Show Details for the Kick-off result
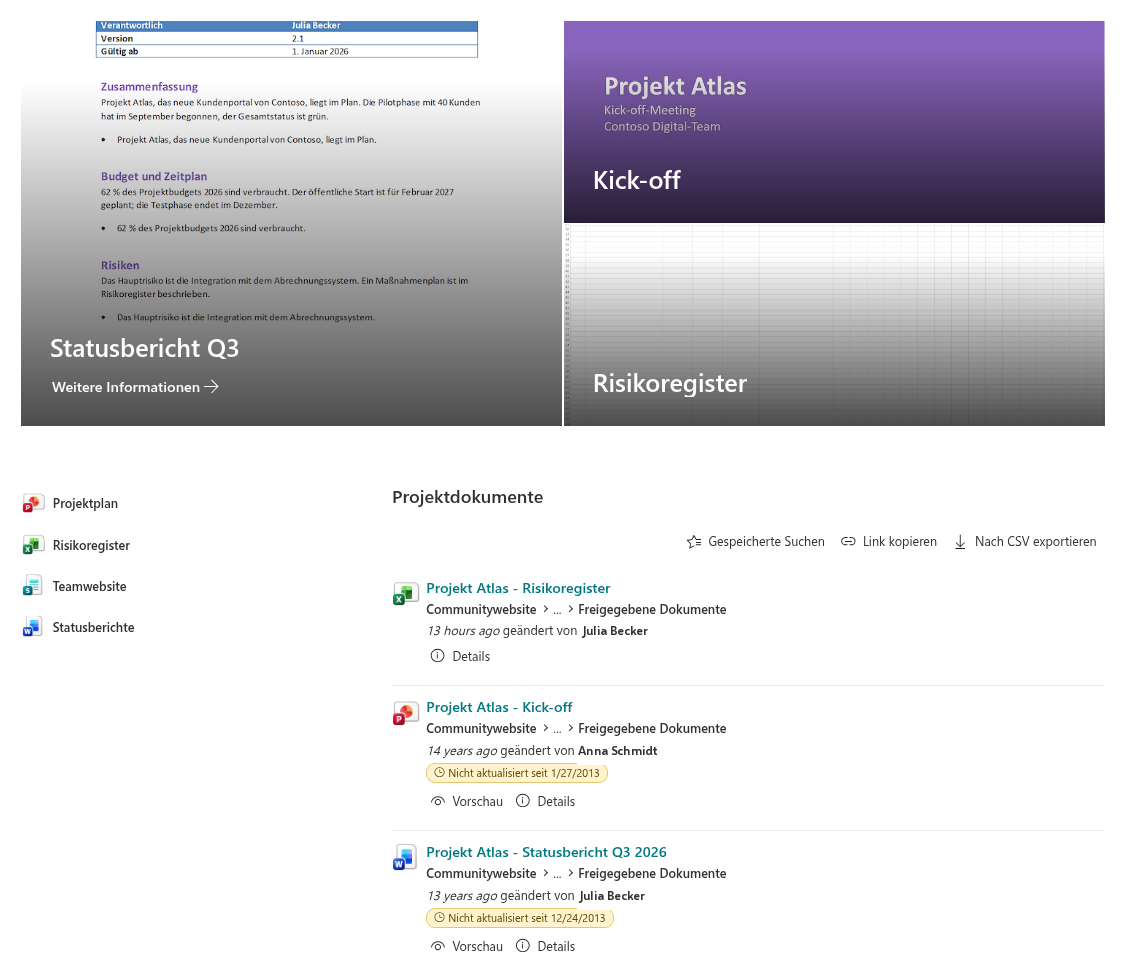 (545, 801)
